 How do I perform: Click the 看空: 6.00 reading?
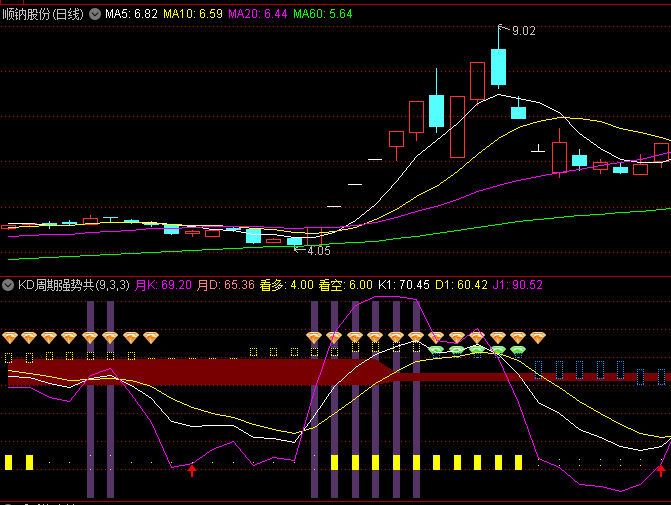coord(346,285)
